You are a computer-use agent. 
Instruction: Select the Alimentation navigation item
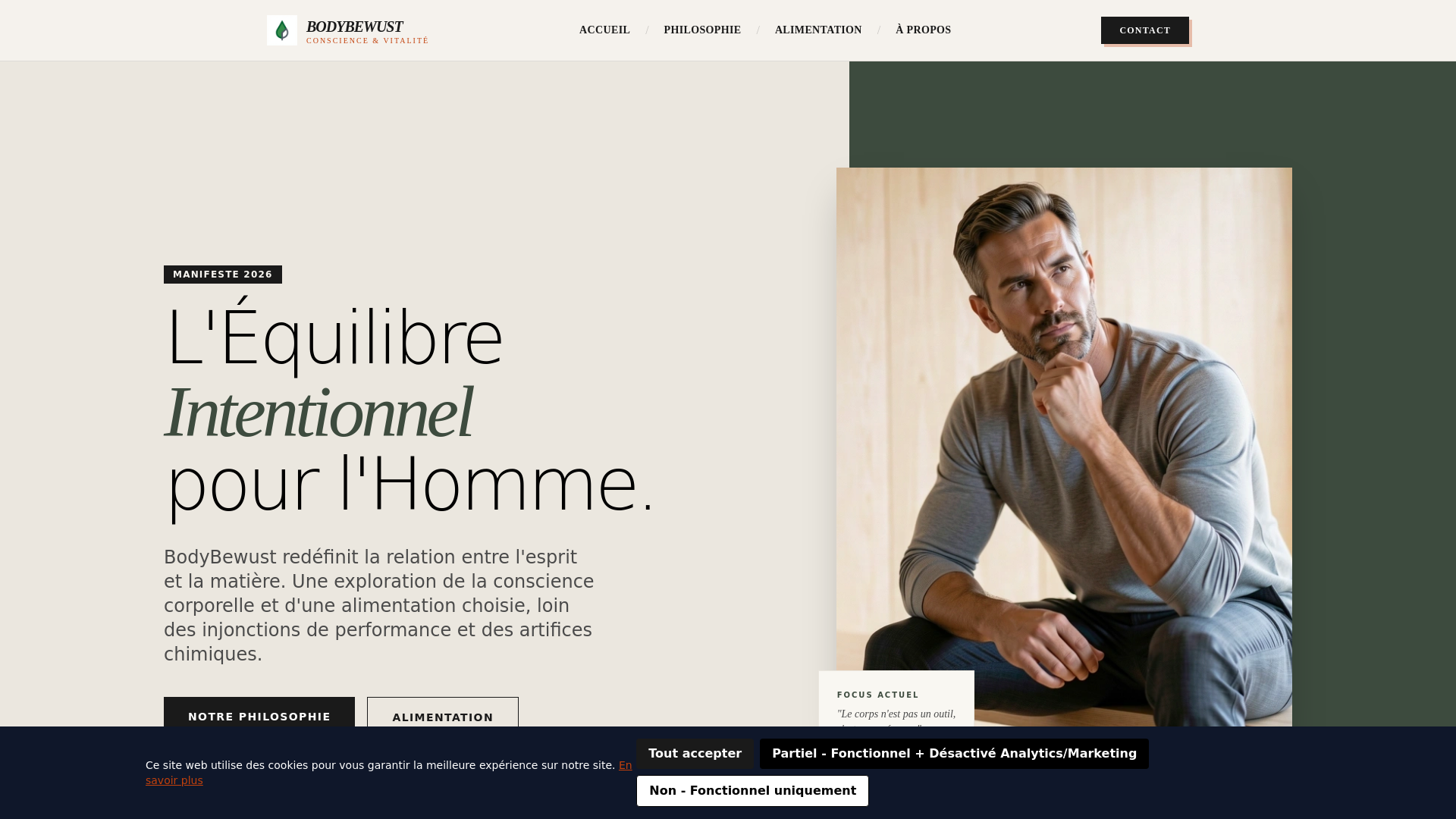point(818,30)
